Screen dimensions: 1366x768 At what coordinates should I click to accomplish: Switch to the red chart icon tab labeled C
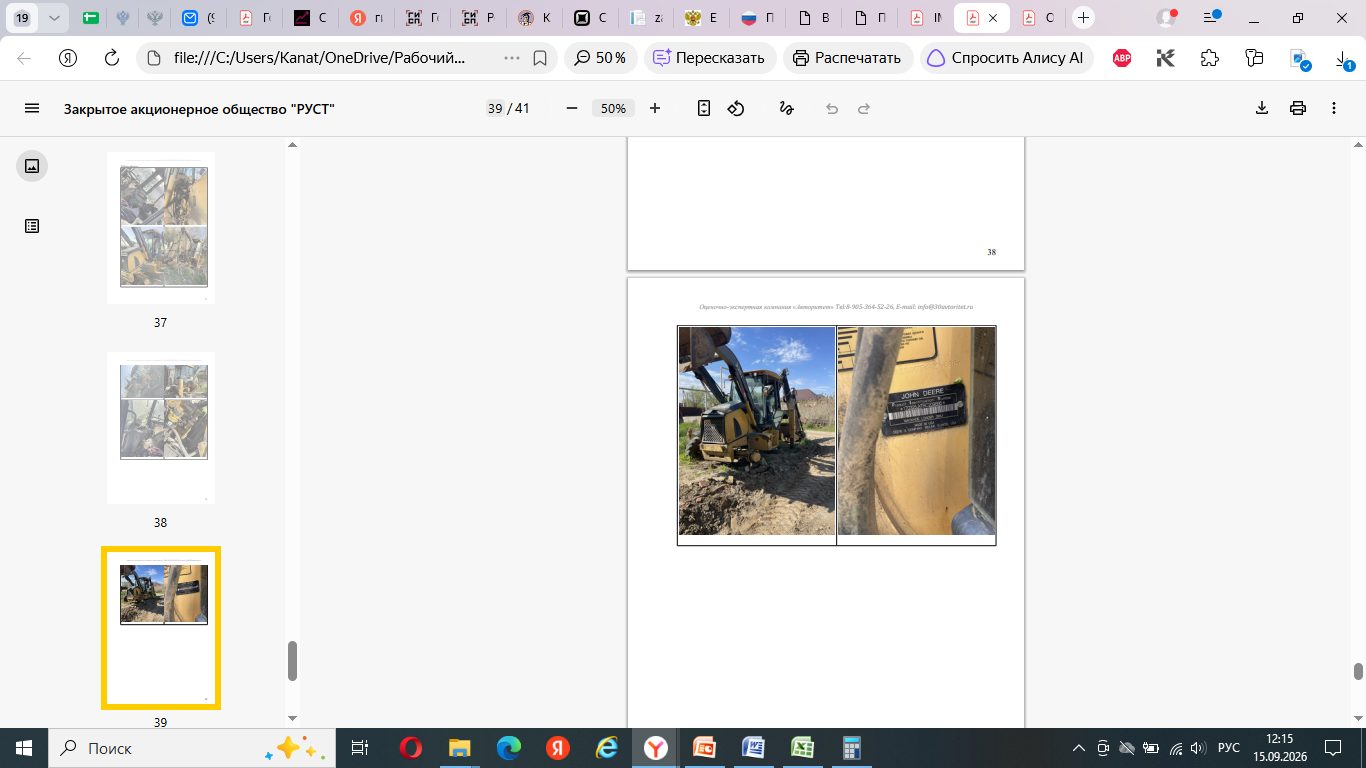tap(311, 18)
